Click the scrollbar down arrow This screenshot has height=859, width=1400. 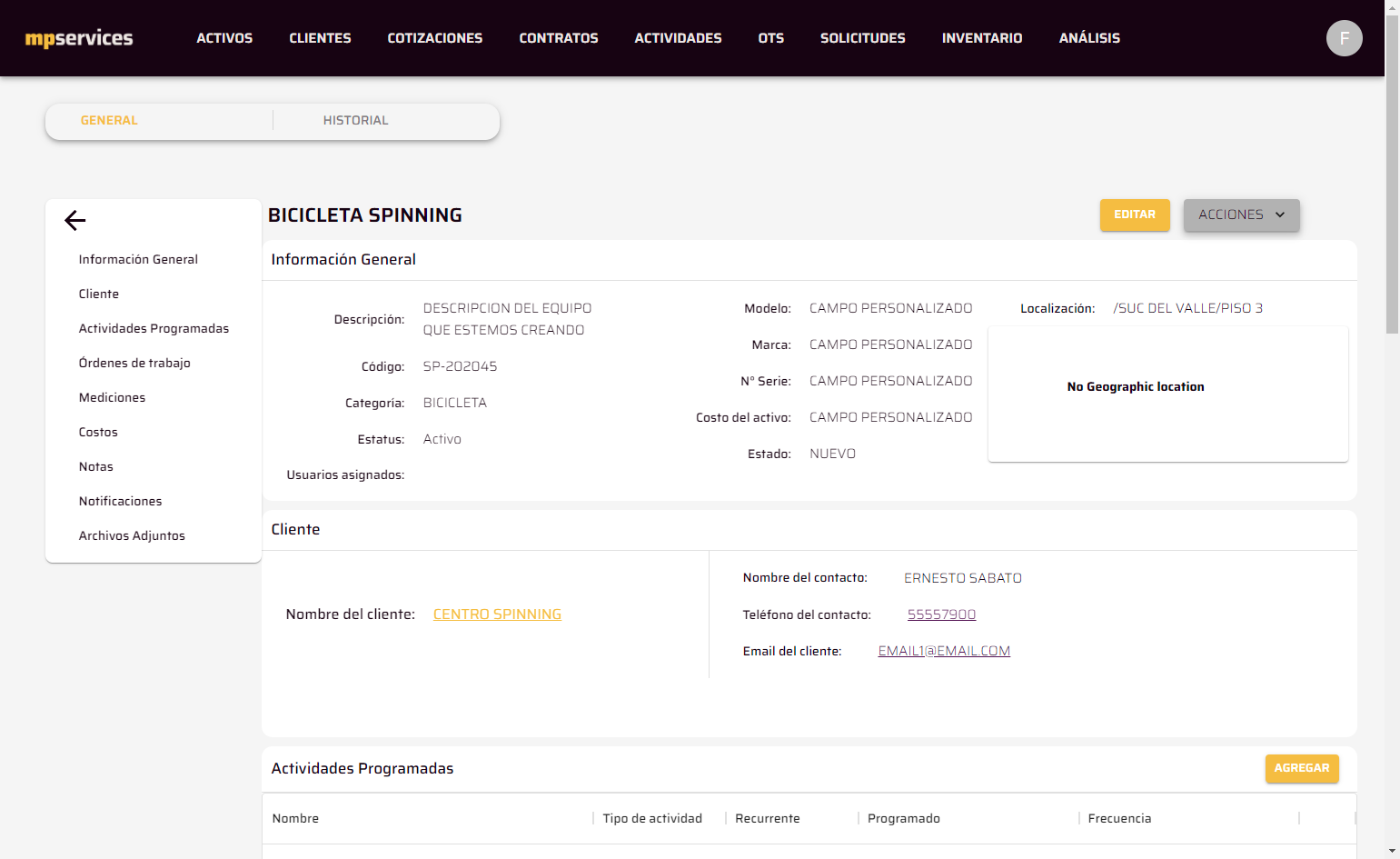pyautogui.click(x=1392, y=852)
